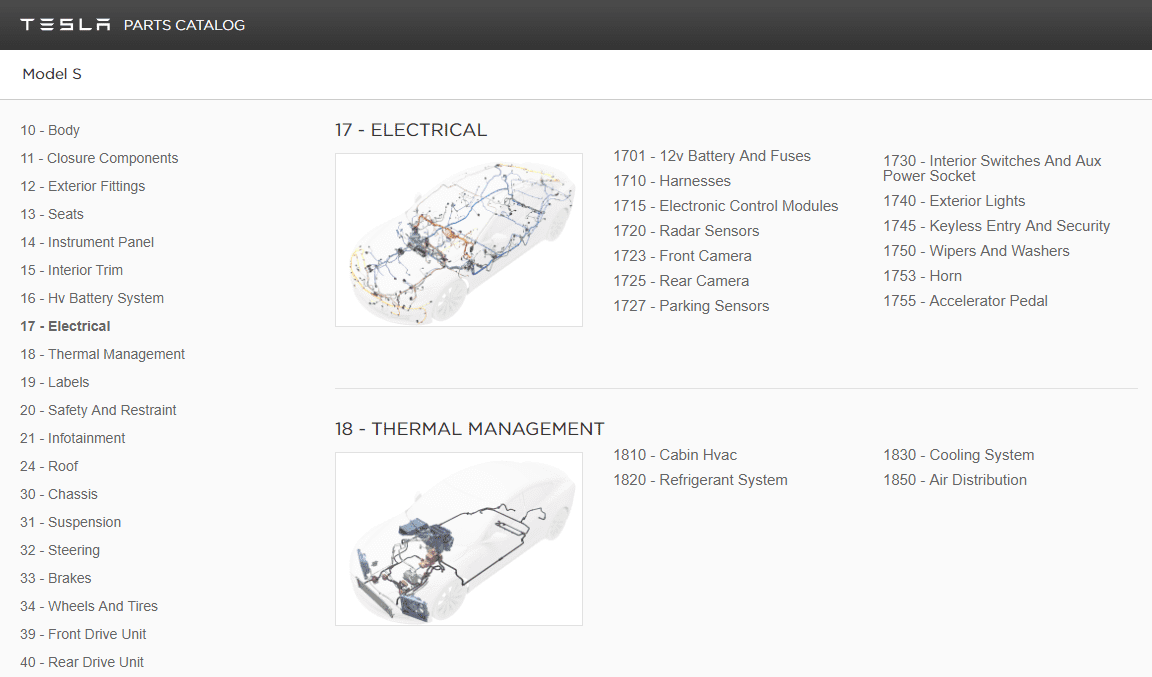Viewport: 1152px width, 677px height.
Task: Select 32 - Steering category
Action: pos(60,549)
